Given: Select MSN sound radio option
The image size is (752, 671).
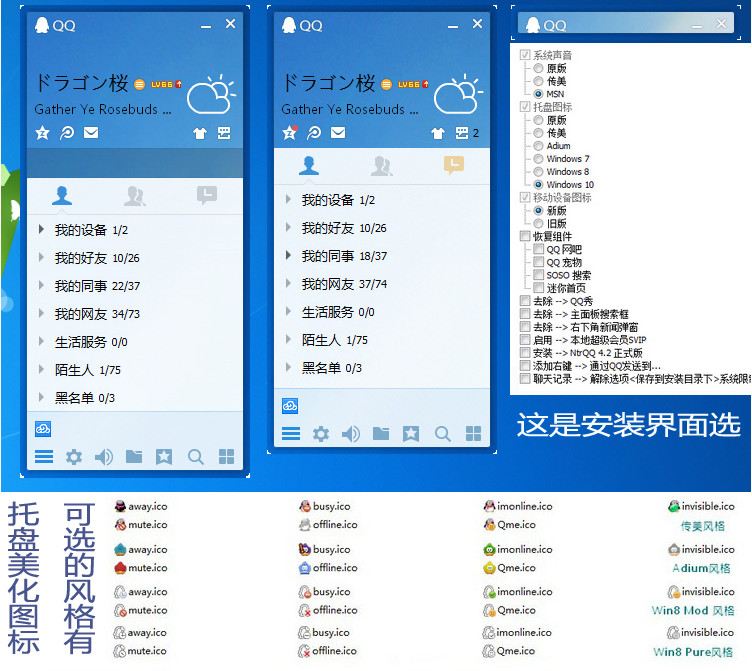Looking at the screenshot, I should pyautogui.click(x=538, y=94).
